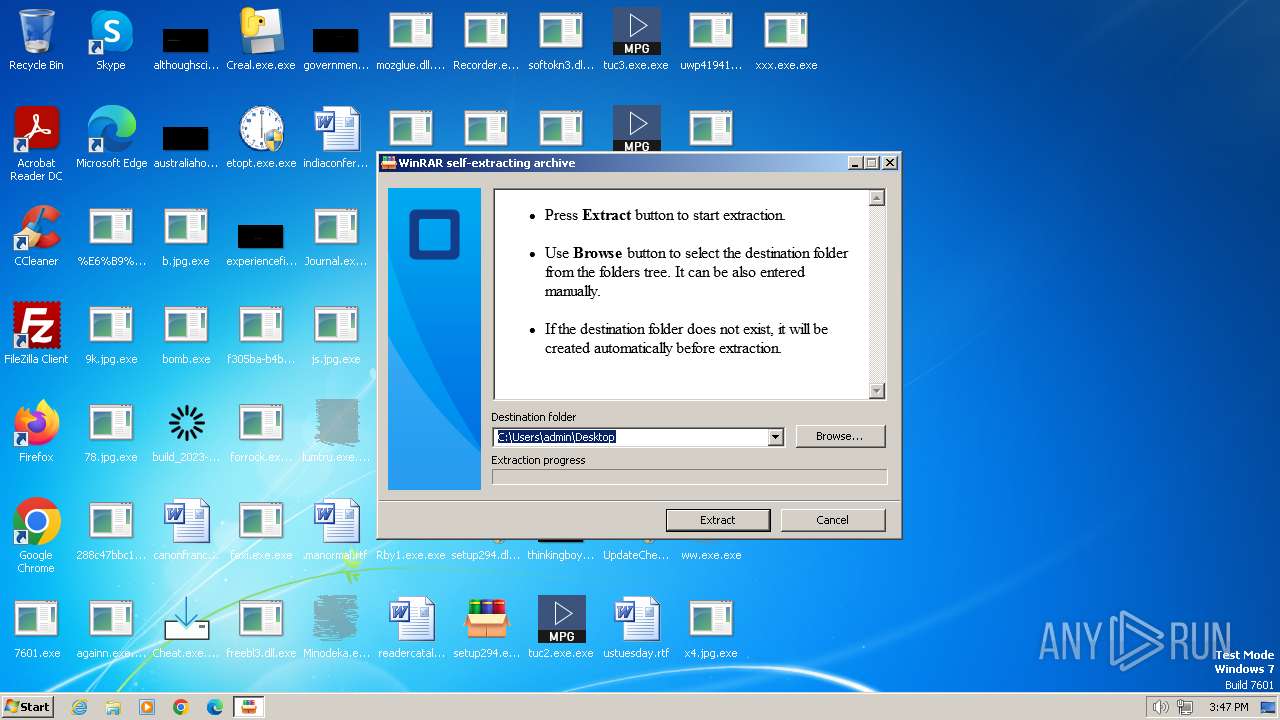The image size is (1280, 720).
Task: Select 9k.jpg.exe desktop file
Action: click(111, 334)
